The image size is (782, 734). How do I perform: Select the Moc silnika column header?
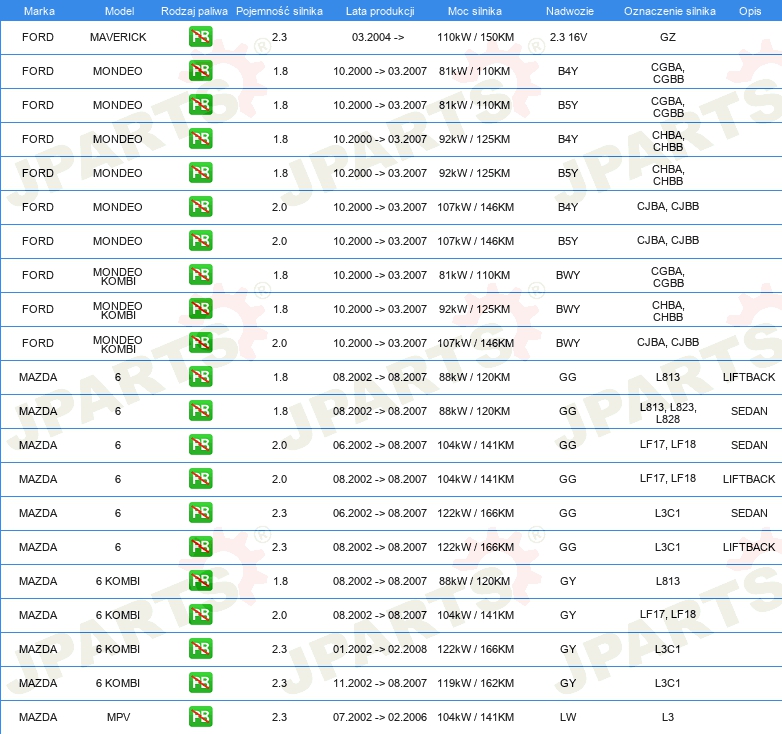coord(475,11)
